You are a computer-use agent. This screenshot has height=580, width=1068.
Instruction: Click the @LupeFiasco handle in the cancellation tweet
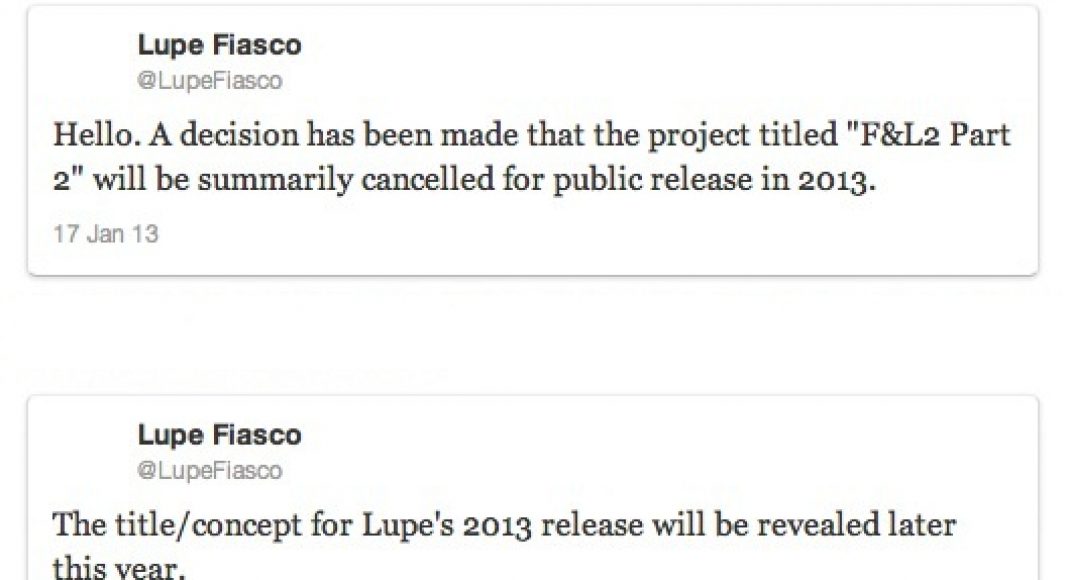(209, 81)
